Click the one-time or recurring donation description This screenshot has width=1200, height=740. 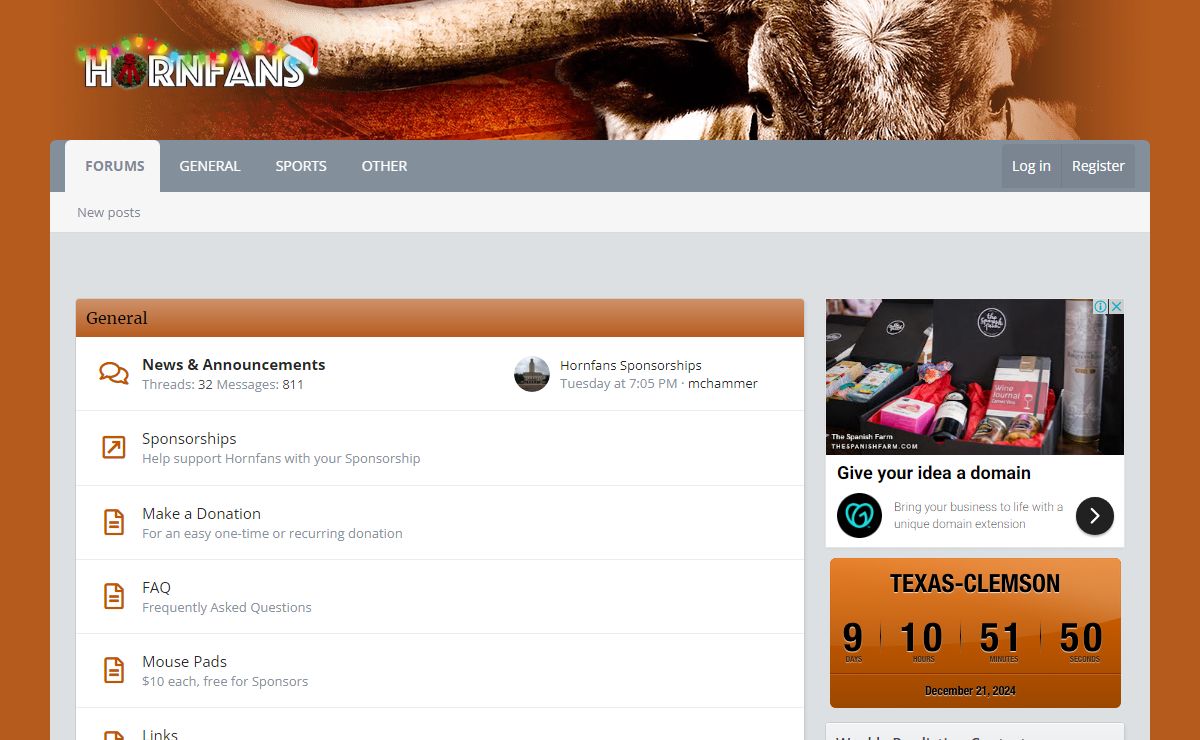pos(272,533)
